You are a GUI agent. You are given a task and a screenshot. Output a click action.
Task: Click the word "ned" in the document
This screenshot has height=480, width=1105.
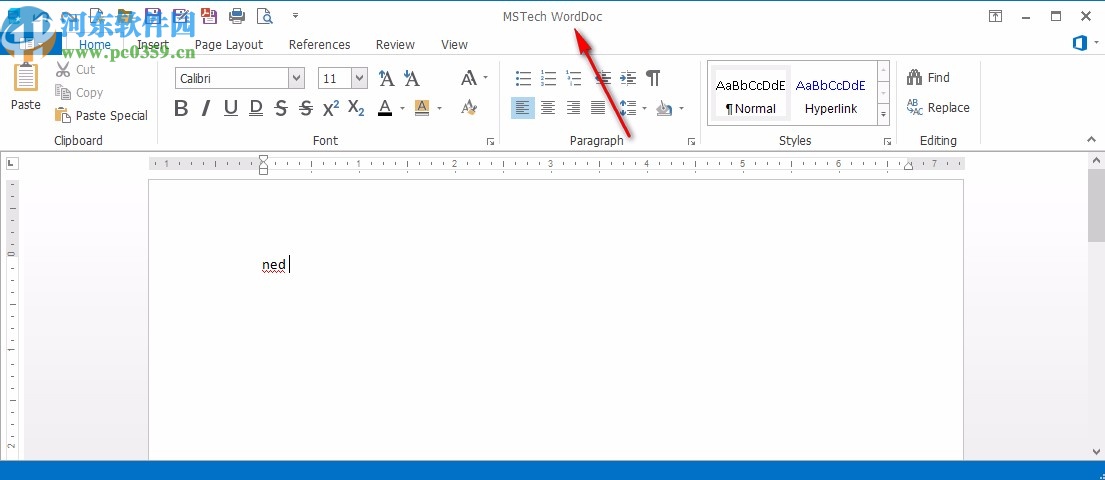pyautogui.click(x=274, y=265)
